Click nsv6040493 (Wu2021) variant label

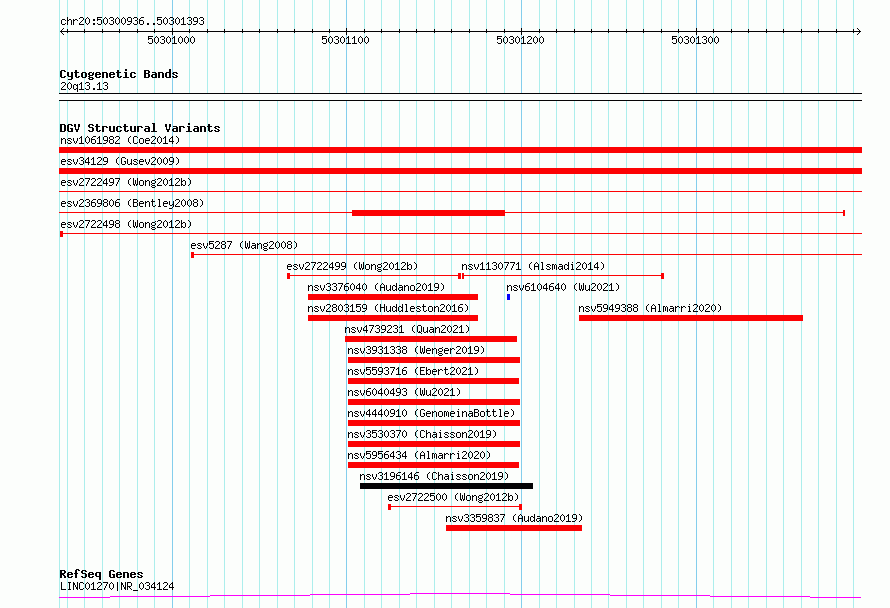(404, 392)
